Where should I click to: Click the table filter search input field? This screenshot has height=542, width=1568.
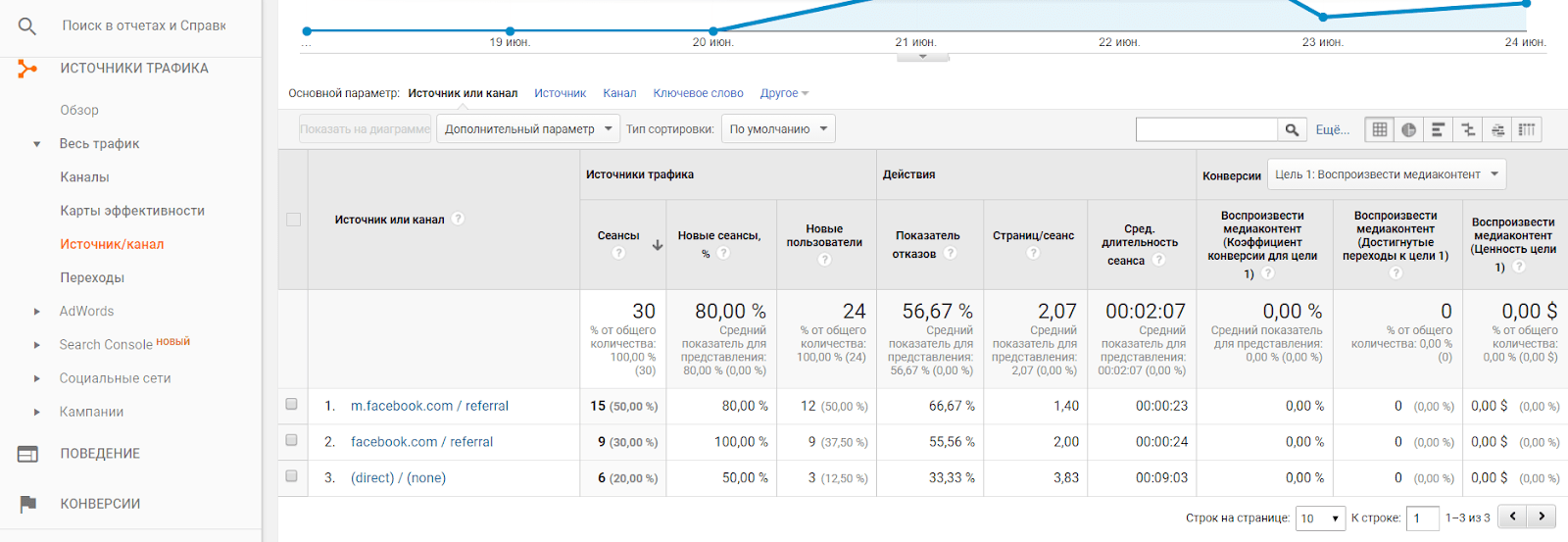(1206, 129)
